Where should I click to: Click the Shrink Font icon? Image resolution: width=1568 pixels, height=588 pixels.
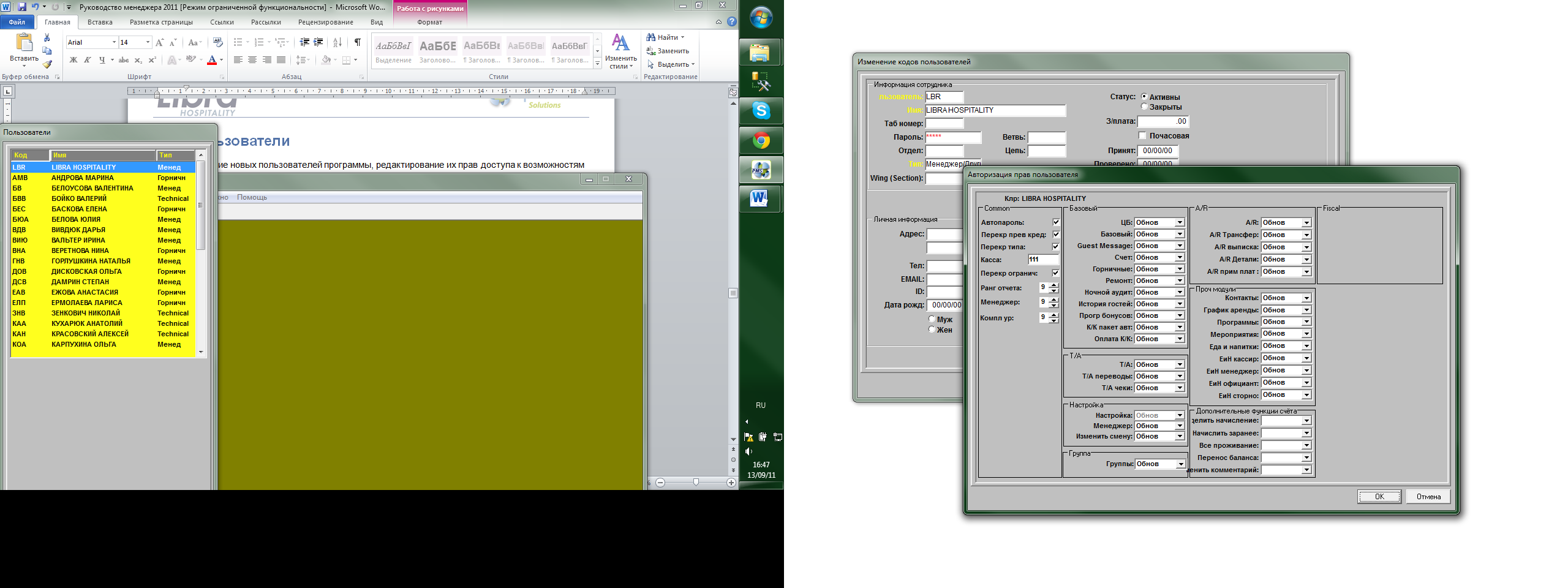coord(173,42)
